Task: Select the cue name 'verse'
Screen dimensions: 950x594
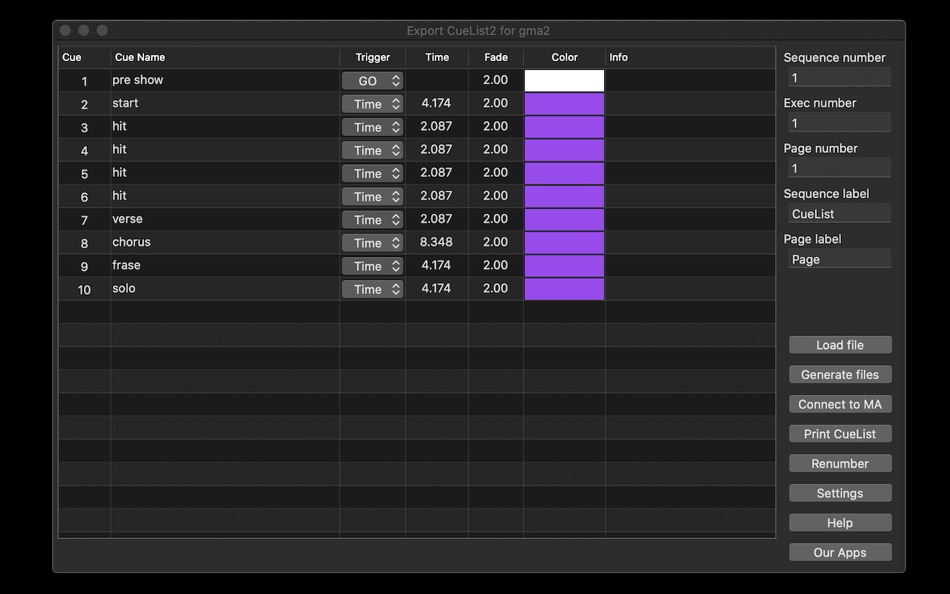Action: coord(127,219)
